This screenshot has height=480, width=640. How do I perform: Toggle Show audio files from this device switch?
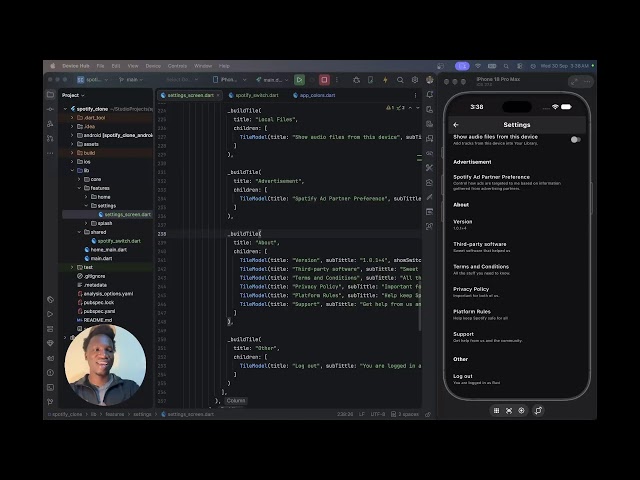[x=576, y=140]
